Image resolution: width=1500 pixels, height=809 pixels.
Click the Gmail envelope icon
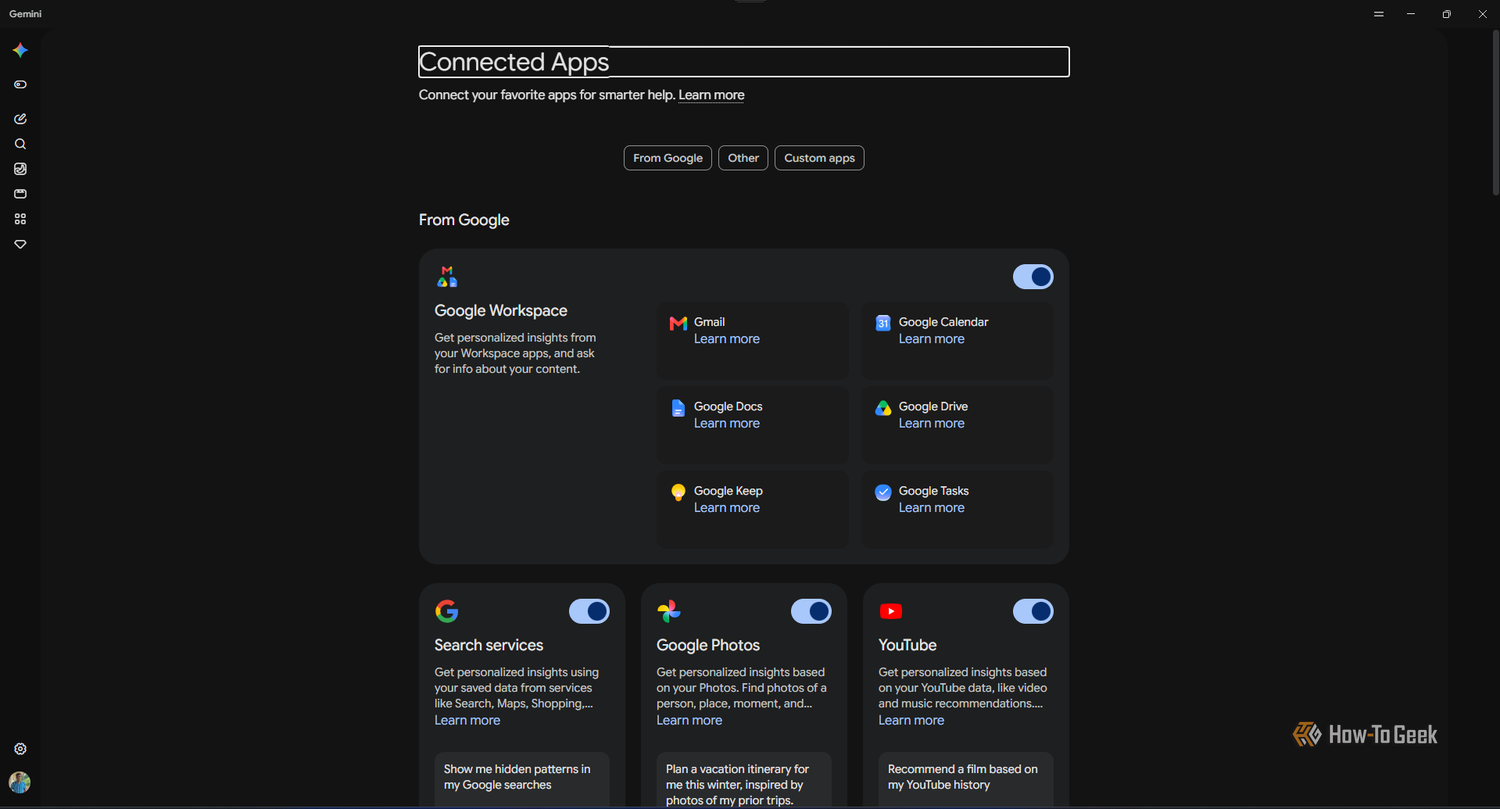coord(678,323)
